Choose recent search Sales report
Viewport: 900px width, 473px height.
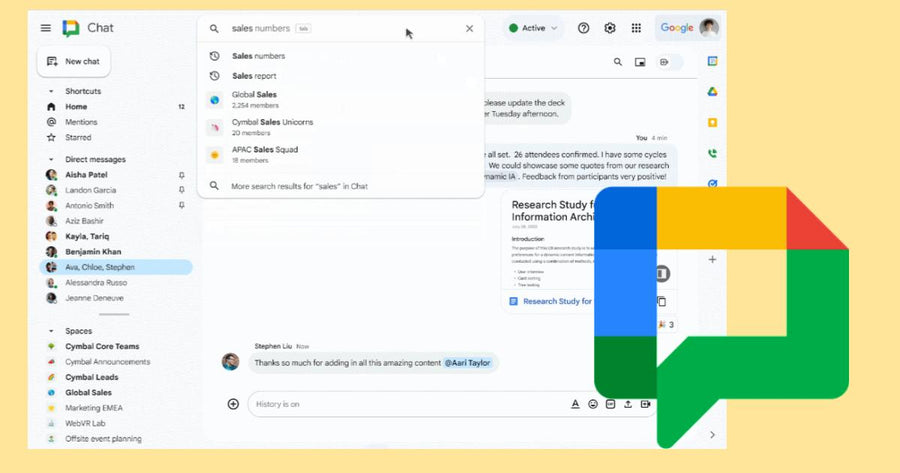pos(341,76)
